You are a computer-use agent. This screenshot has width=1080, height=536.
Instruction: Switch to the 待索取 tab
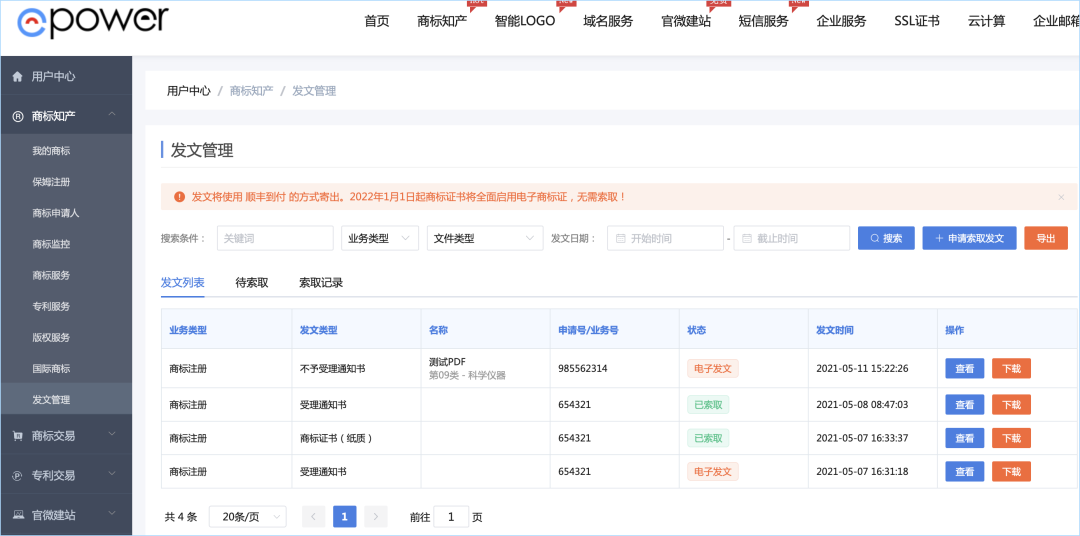pos(251,282)
